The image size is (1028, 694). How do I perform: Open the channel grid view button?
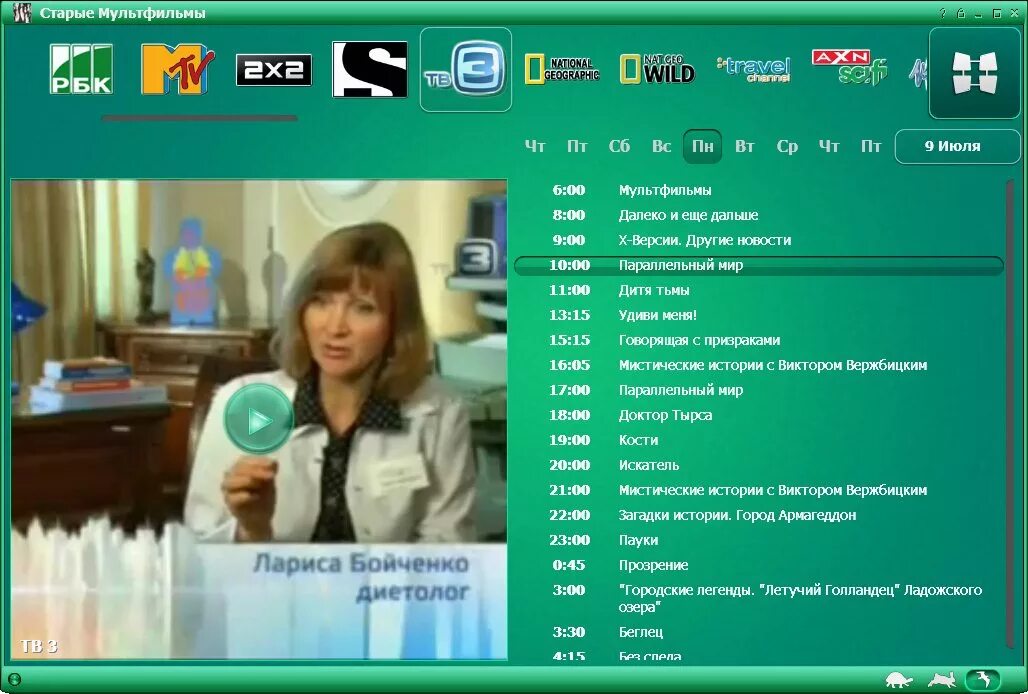975,73
